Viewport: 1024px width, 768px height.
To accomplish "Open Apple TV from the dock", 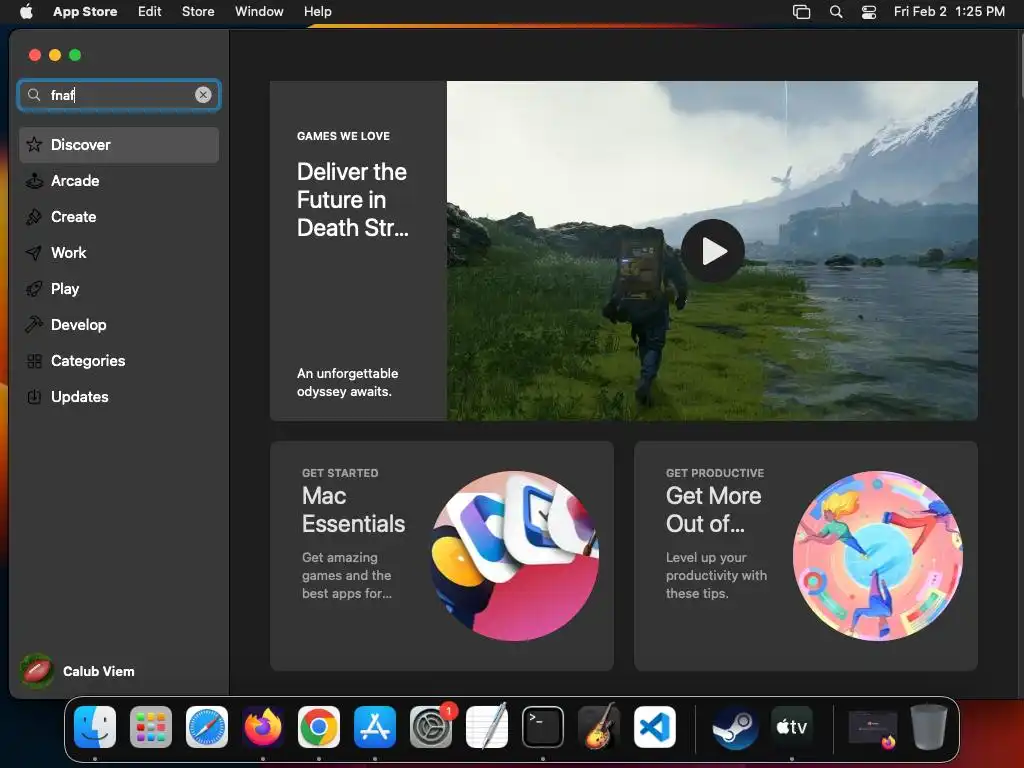I will [x=792, y=727].
